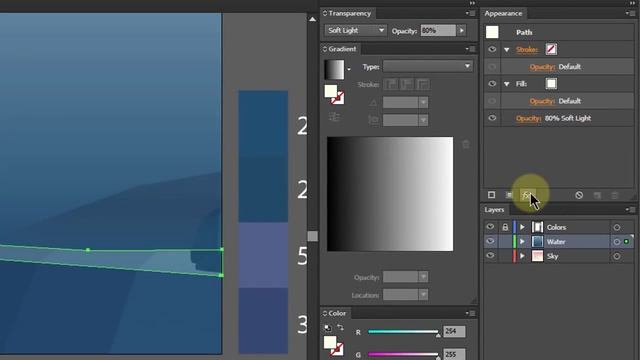640x360 pixels.
Task: Hide the Colors layer
Action: pos(490,227)
